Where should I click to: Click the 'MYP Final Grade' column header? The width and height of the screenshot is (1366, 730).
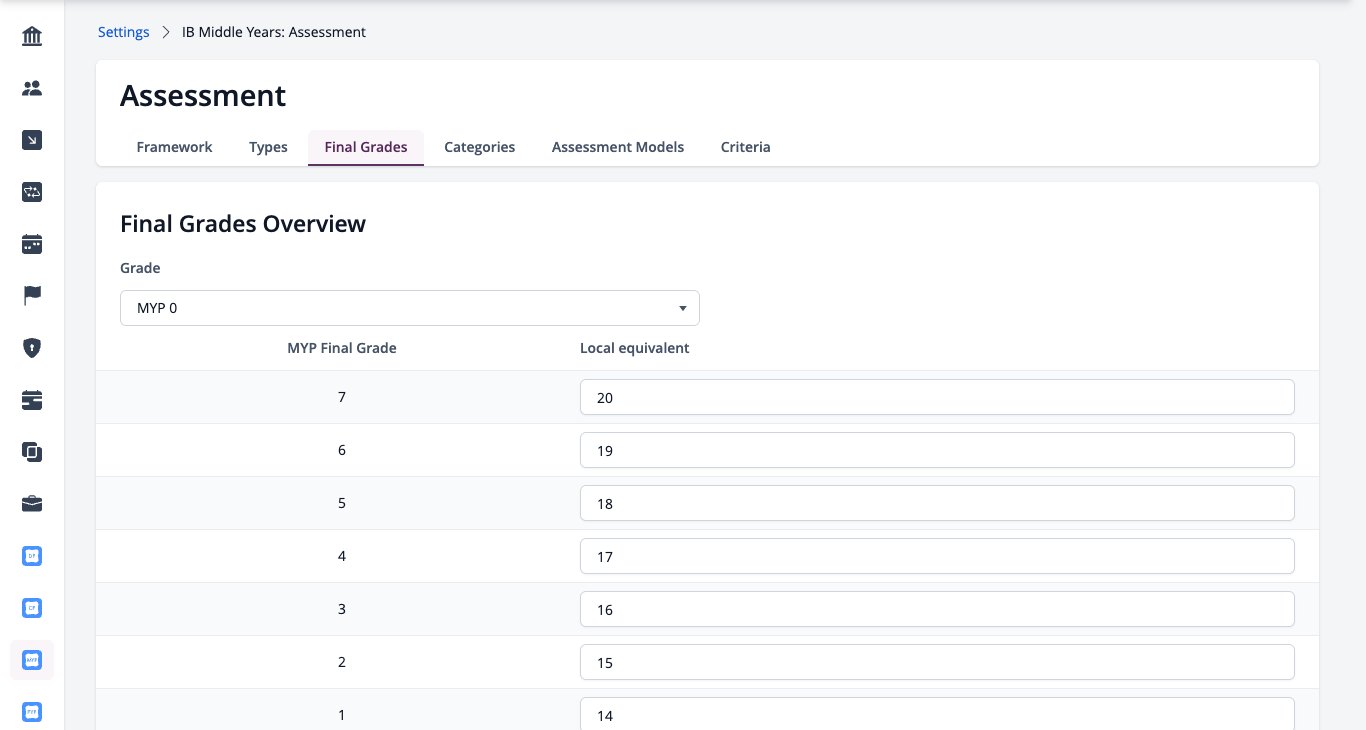342,348
